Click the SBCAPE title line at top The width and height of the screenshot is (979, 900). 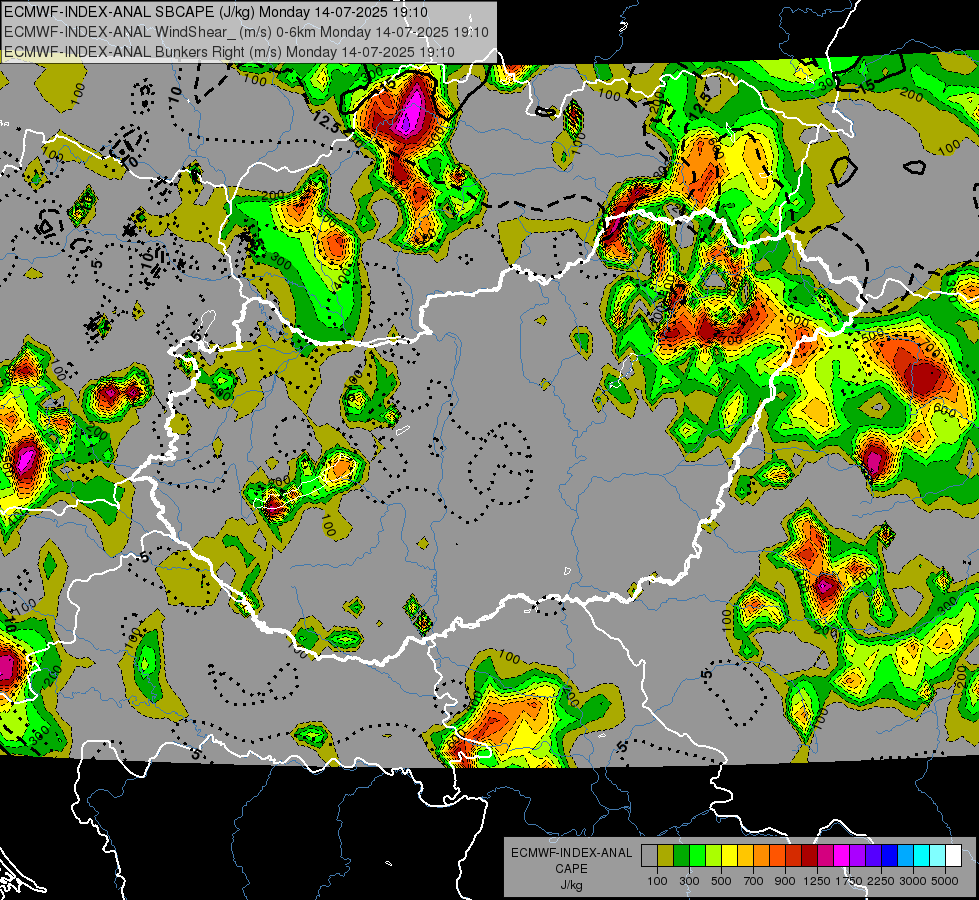pyautogui.click(x=216, y=12)
